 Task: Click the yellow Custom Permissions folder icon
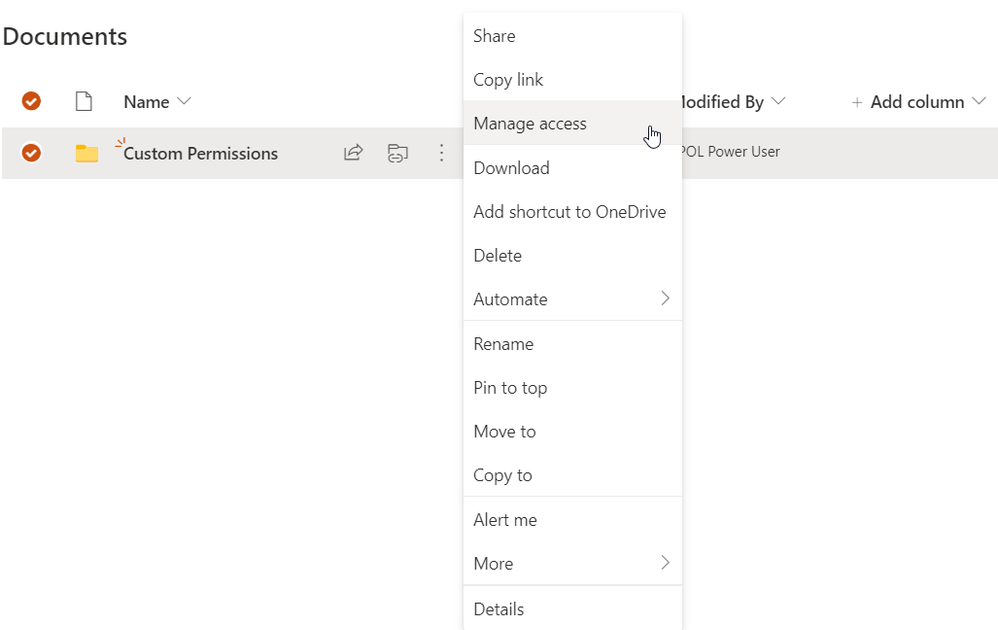[87, 153]
